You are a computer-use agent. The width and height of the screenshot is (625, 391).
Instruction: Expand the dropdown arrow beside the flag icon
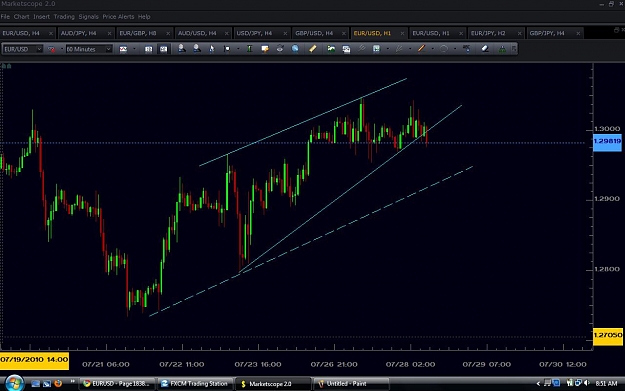[238, 49]
